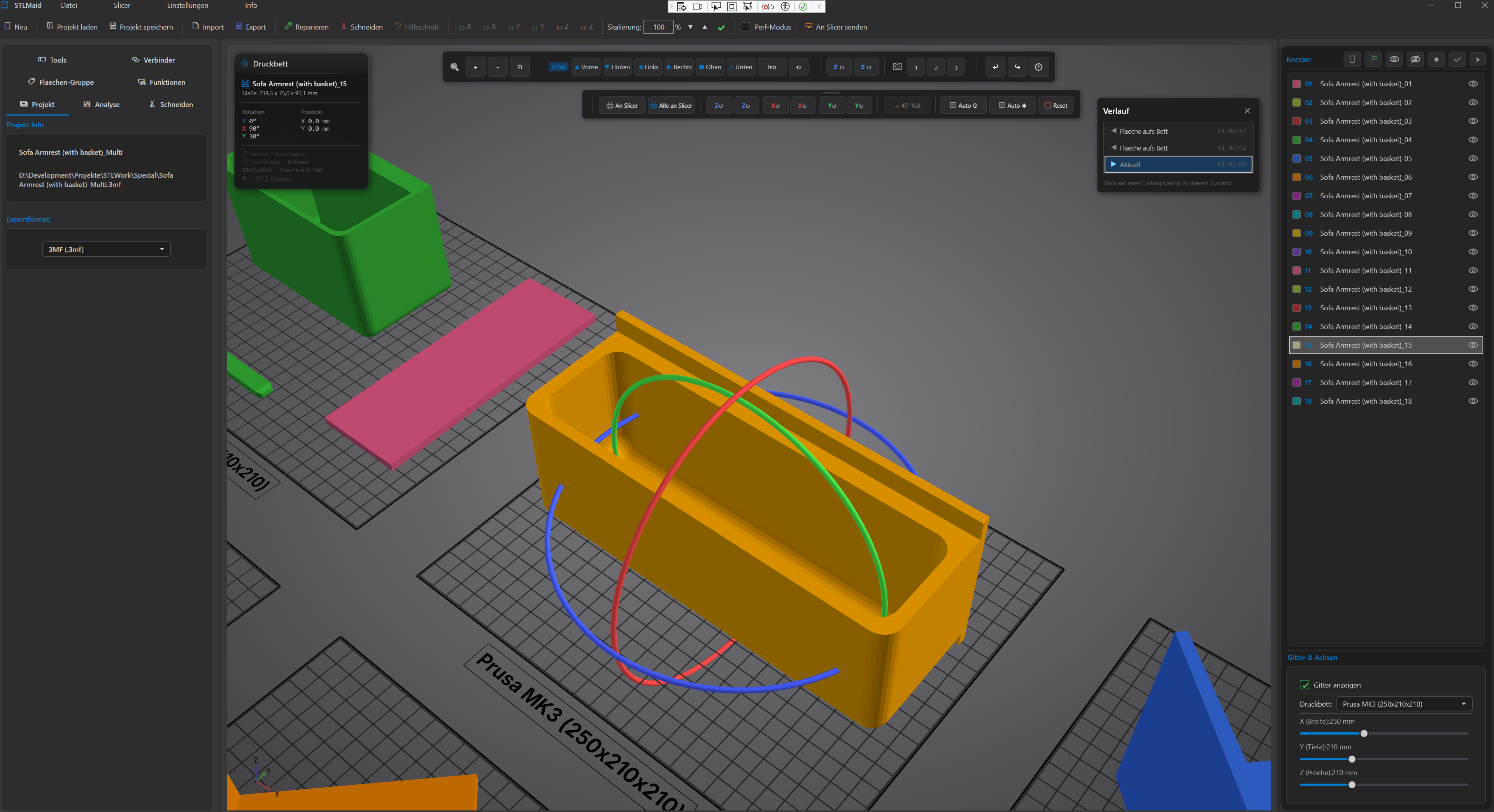Click the reset-view rotation icon after Iso
1494x812 pixels.
[x=799, y=67]
